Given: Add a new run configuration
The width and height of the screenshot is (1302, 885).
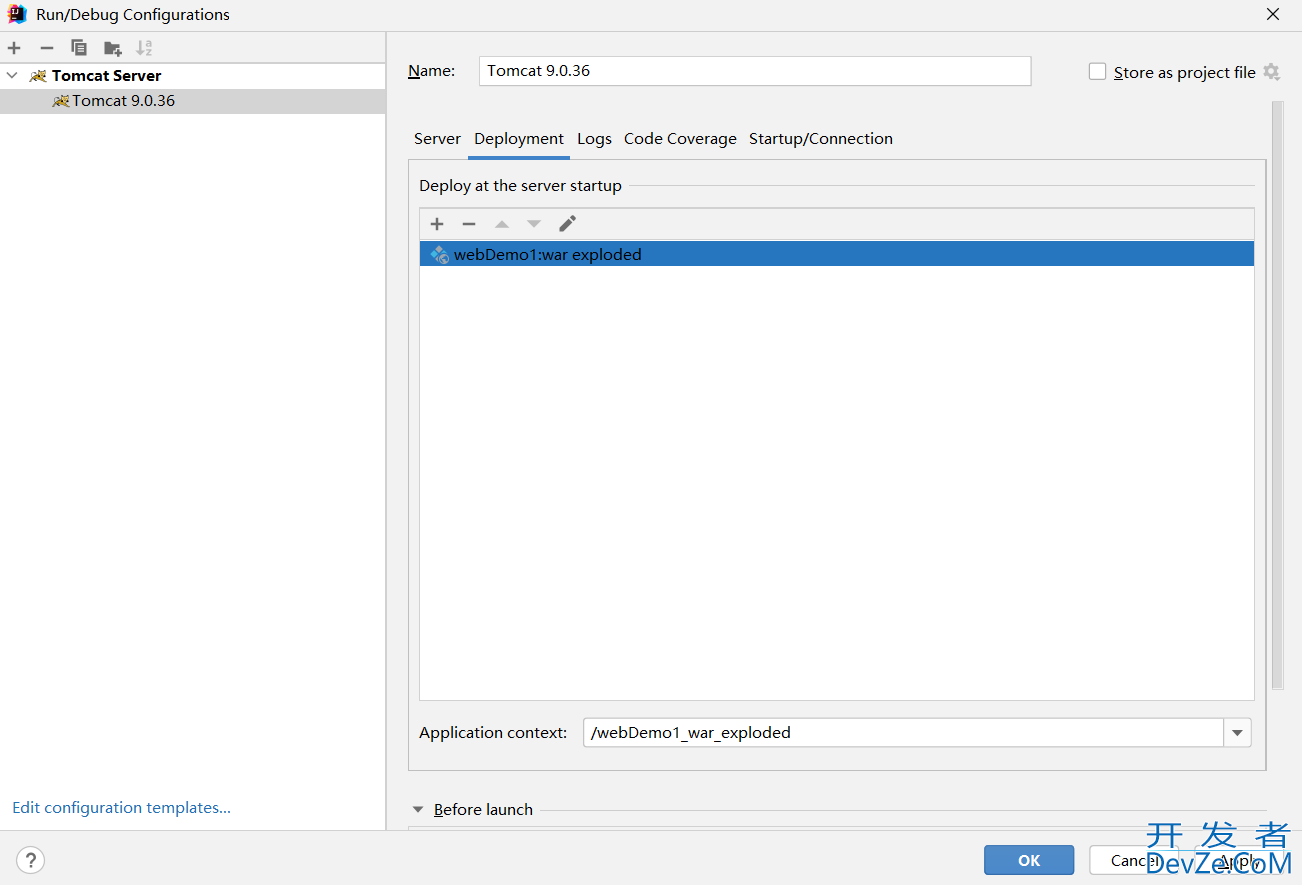Looking at the screenshot, I should pos(14,48).
